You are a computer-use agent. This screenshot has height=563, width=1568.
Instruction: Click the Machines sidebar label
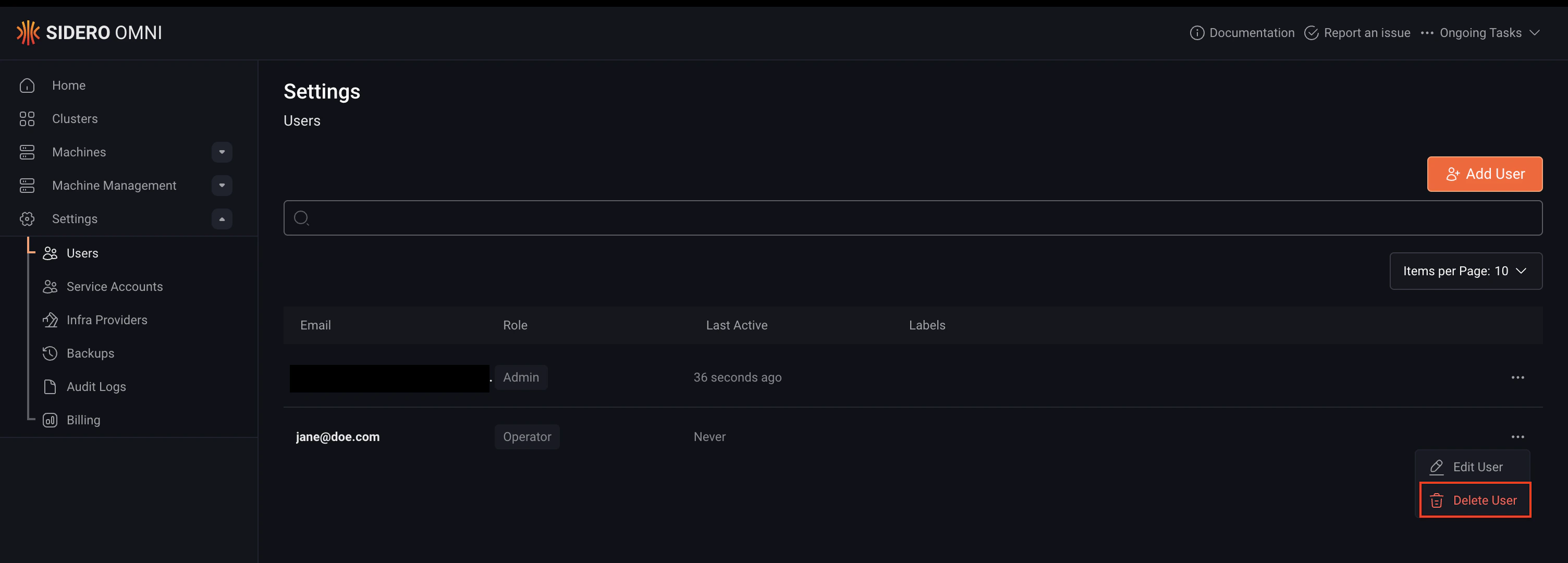pyautogui.click(x=79, y=152)
